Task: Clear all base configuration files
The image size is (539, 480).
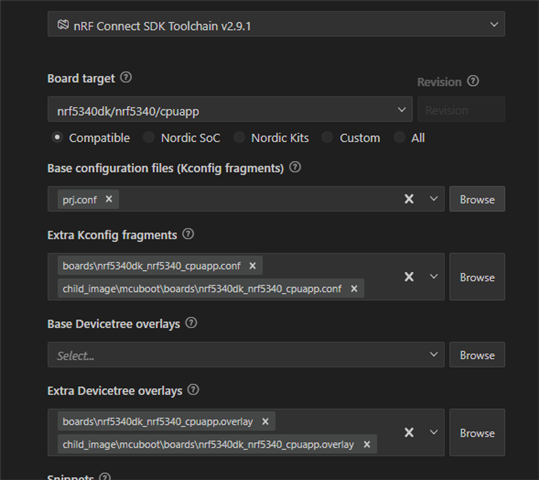Action: (409, 199)
